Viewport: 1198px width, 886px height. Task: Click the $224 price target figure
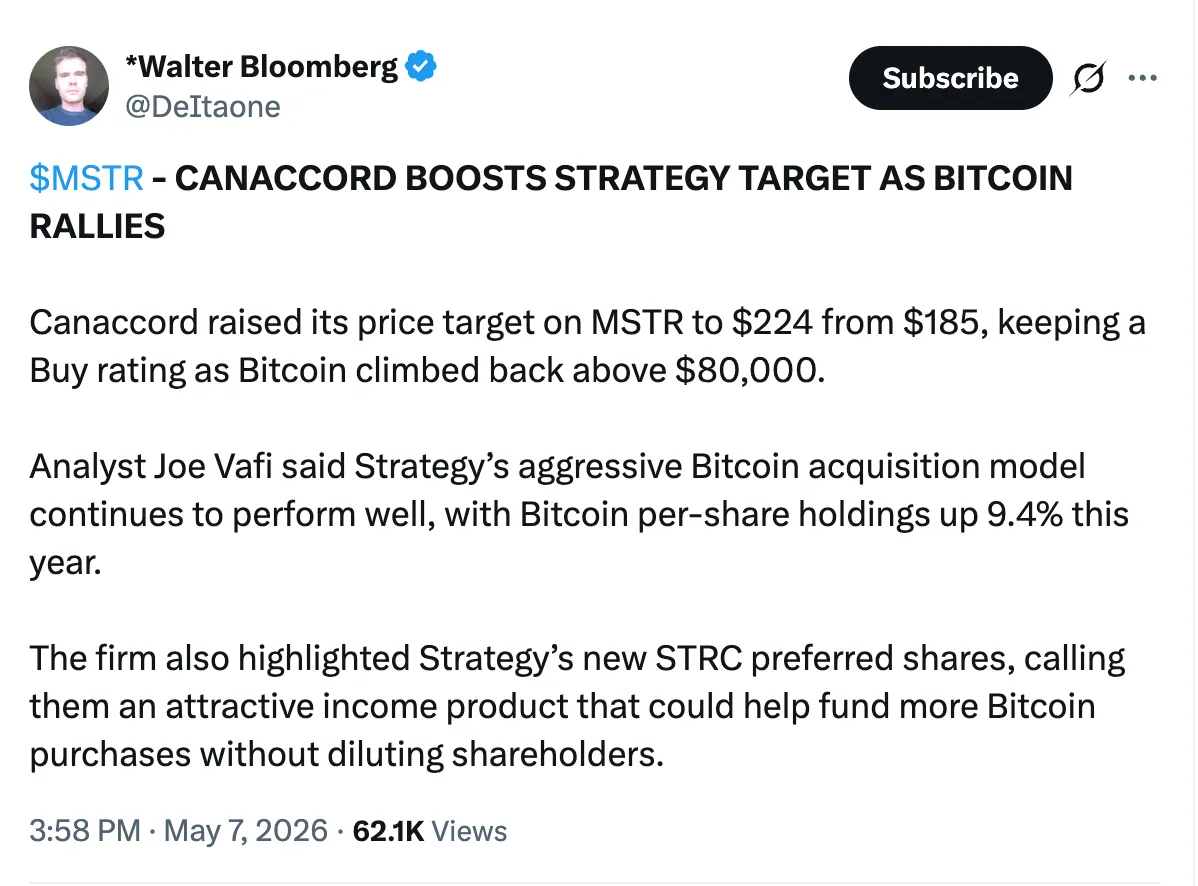click(772, 322)
